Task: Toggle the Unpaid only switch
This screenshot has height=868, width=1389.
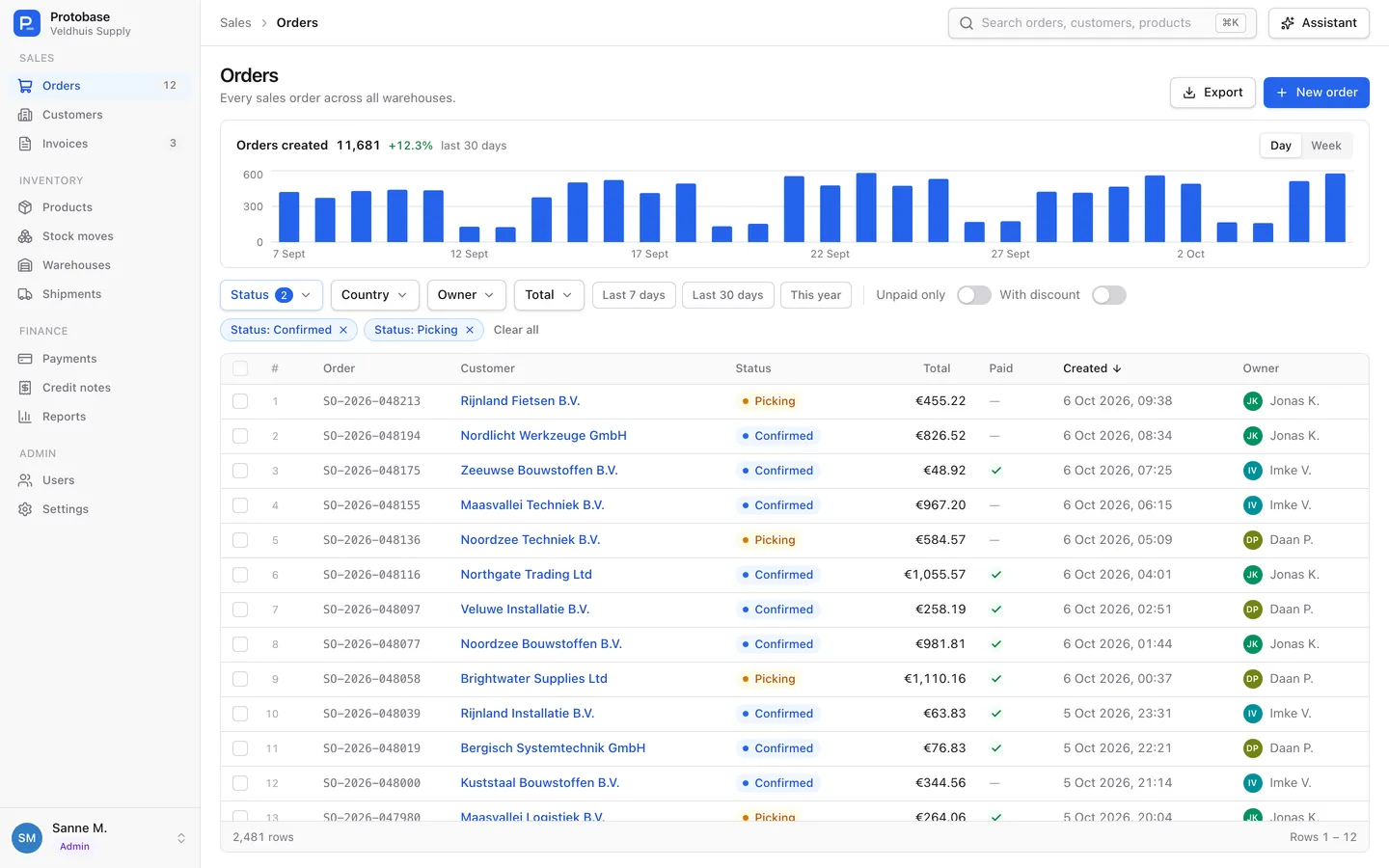Action: (973, 295)
